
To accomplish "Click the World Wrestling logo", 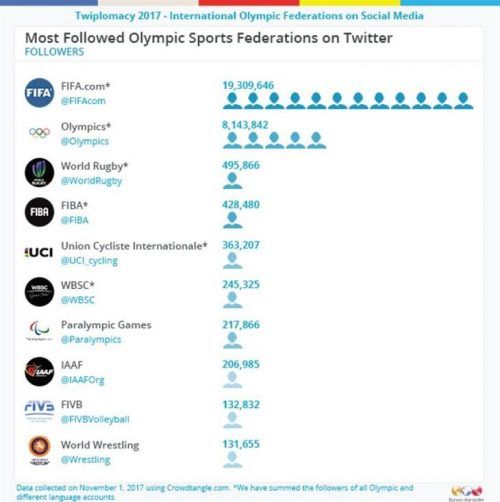I will 40,451.
